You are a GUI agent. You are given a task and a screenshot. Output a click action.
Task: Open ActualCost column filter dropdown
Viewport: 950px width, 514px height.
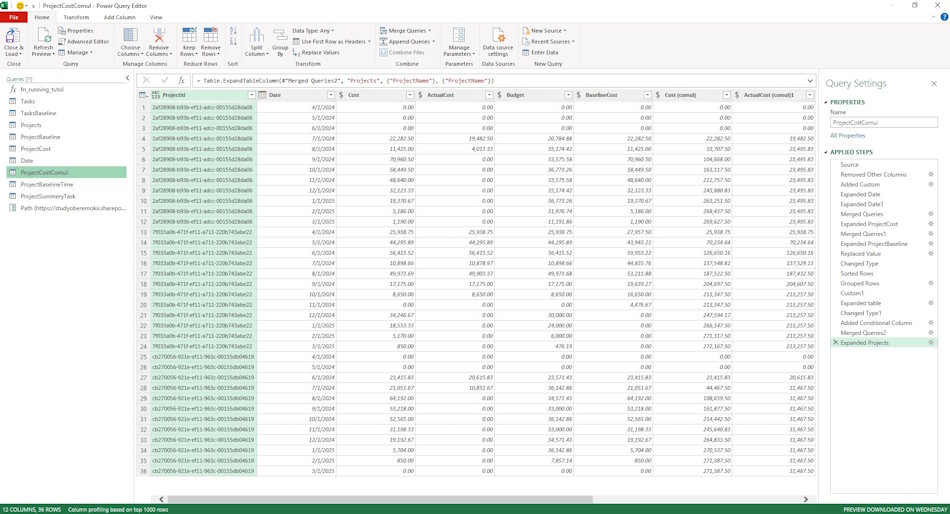[489, 95]
